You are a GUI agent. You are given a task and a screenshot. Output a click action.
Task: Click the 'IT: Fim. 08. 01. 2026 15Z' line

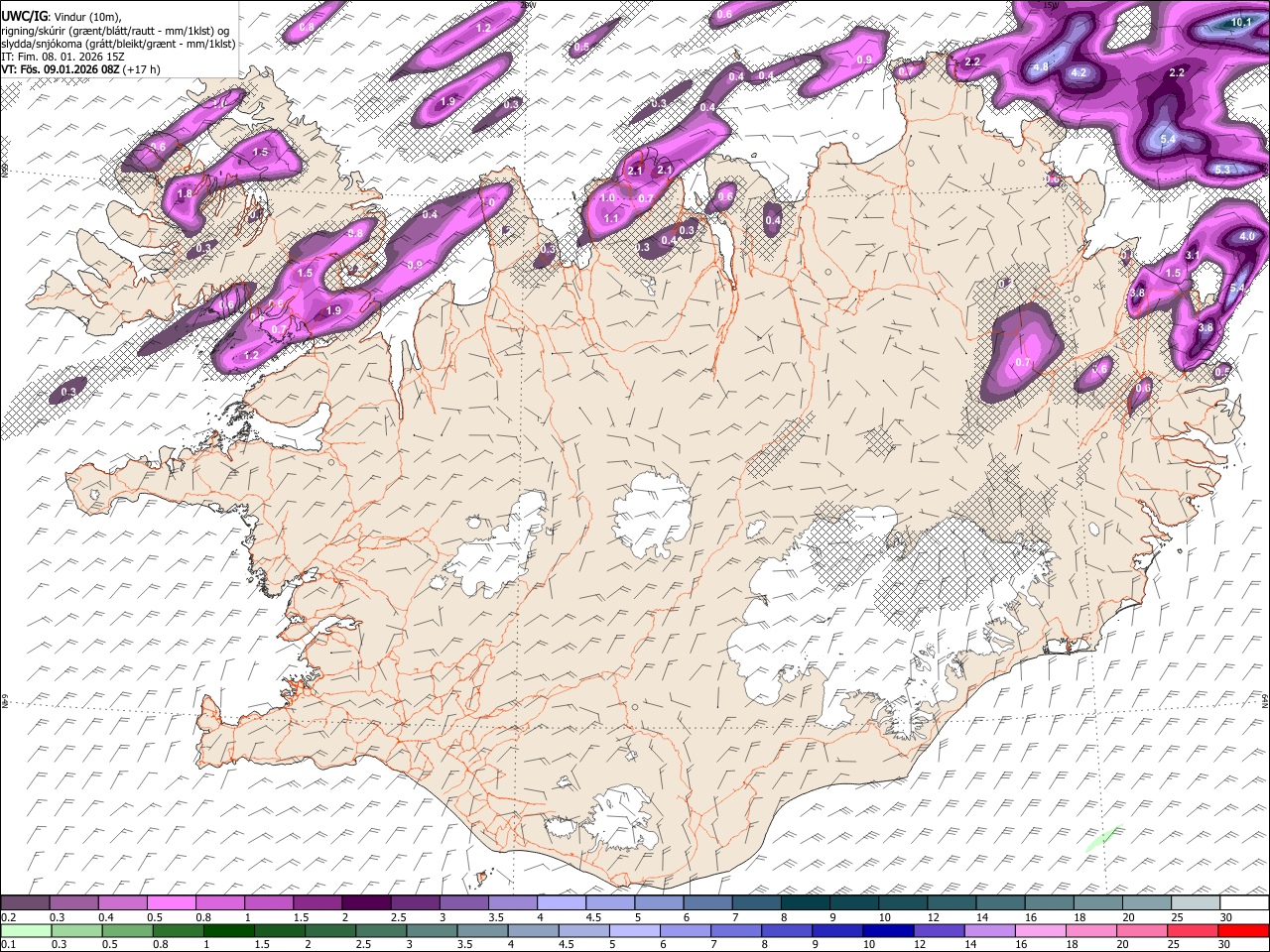(x=63, y=57)
